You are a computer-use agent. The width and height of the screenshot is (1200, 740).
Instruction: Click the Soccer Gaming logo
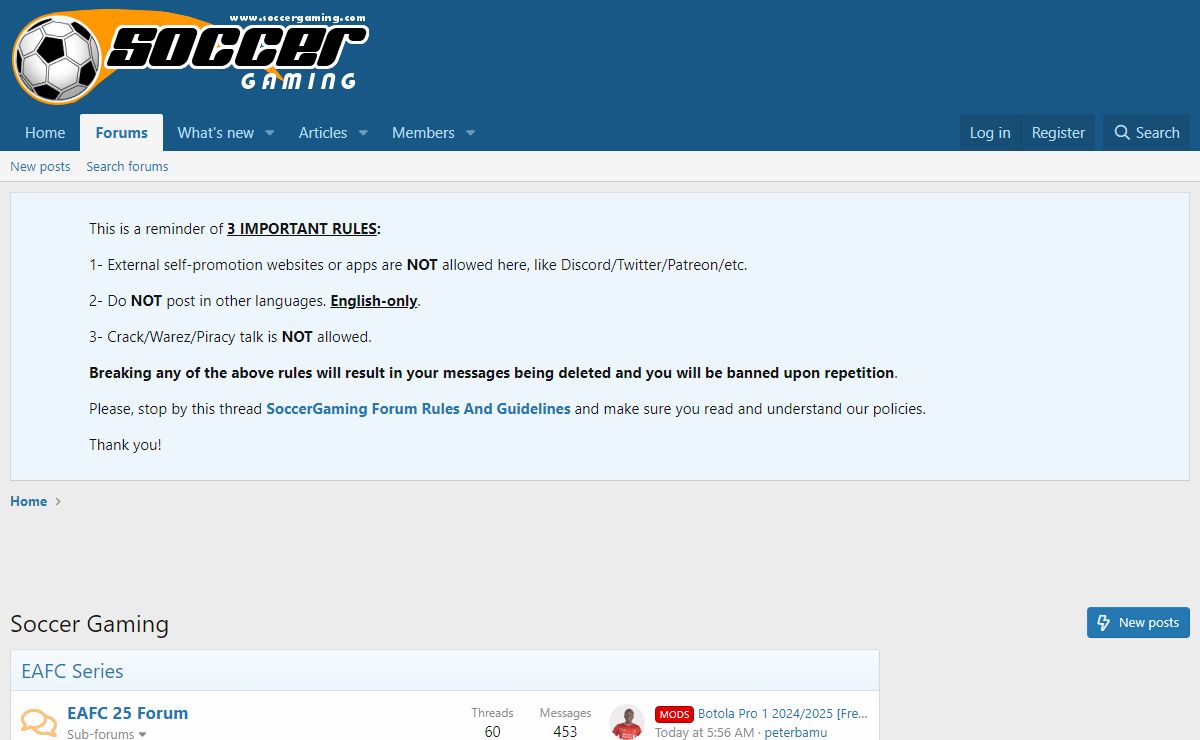pos(190,56)
